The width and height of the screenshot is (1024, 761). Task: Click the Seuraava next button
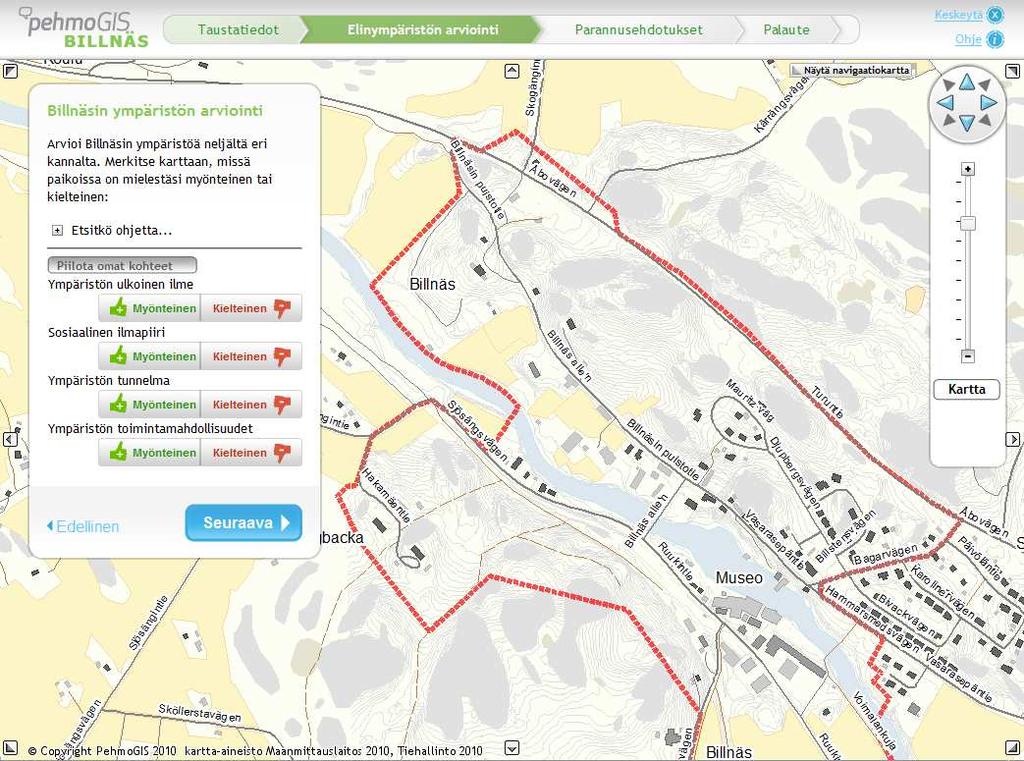244,523
